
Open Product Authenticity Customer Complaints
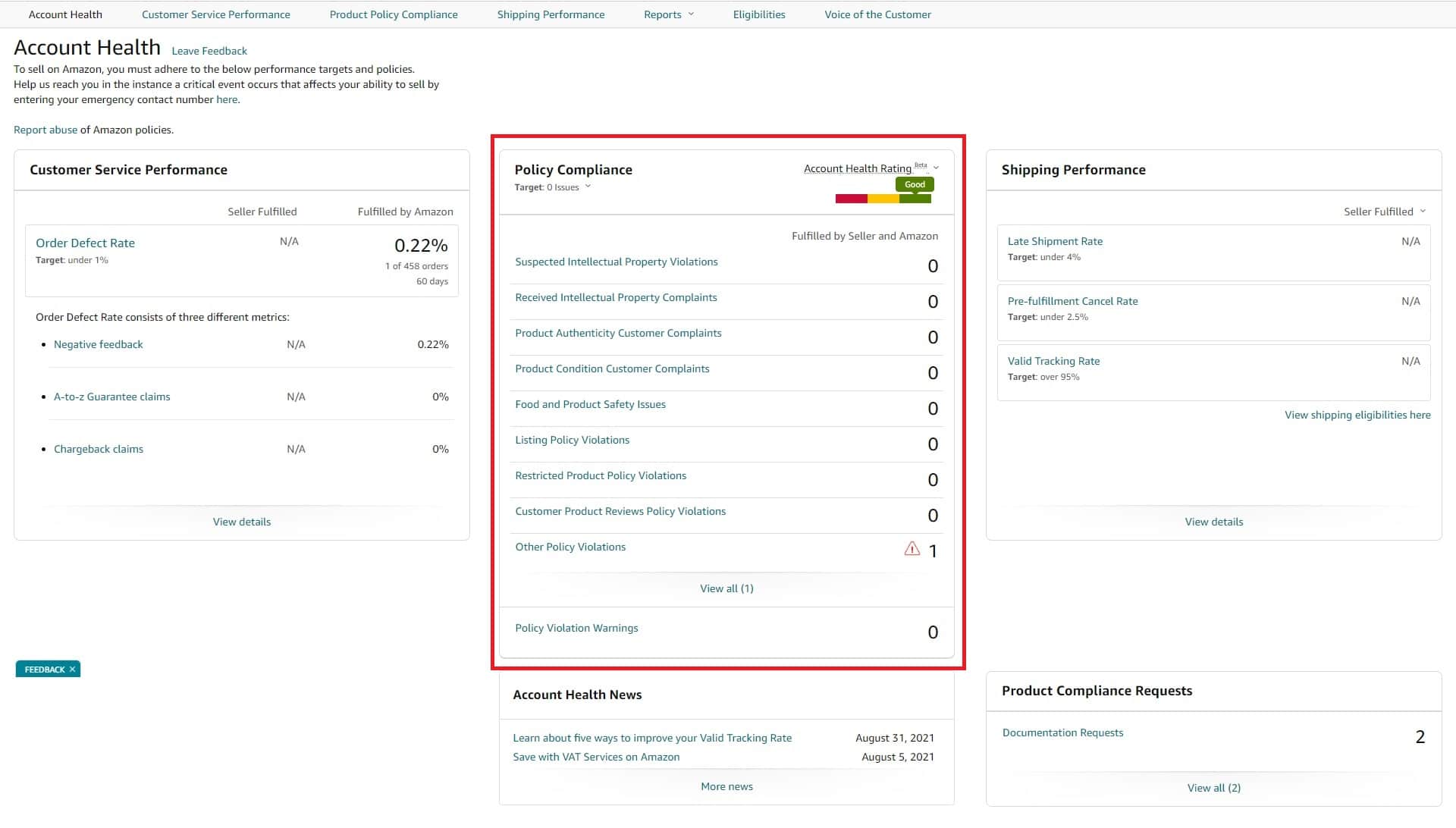tap(618, 333)
